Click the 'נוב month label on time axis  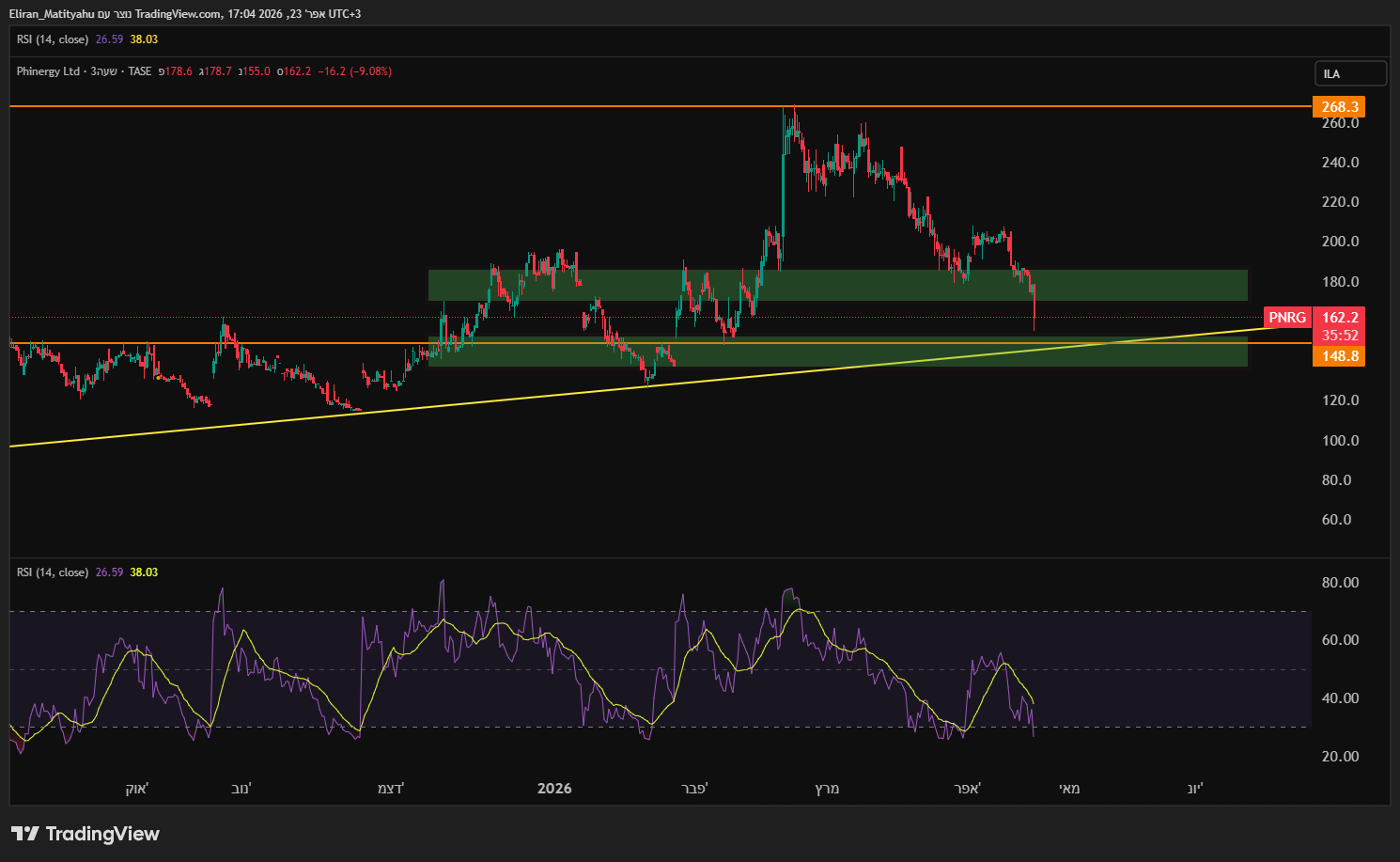(x=241, y=789)
